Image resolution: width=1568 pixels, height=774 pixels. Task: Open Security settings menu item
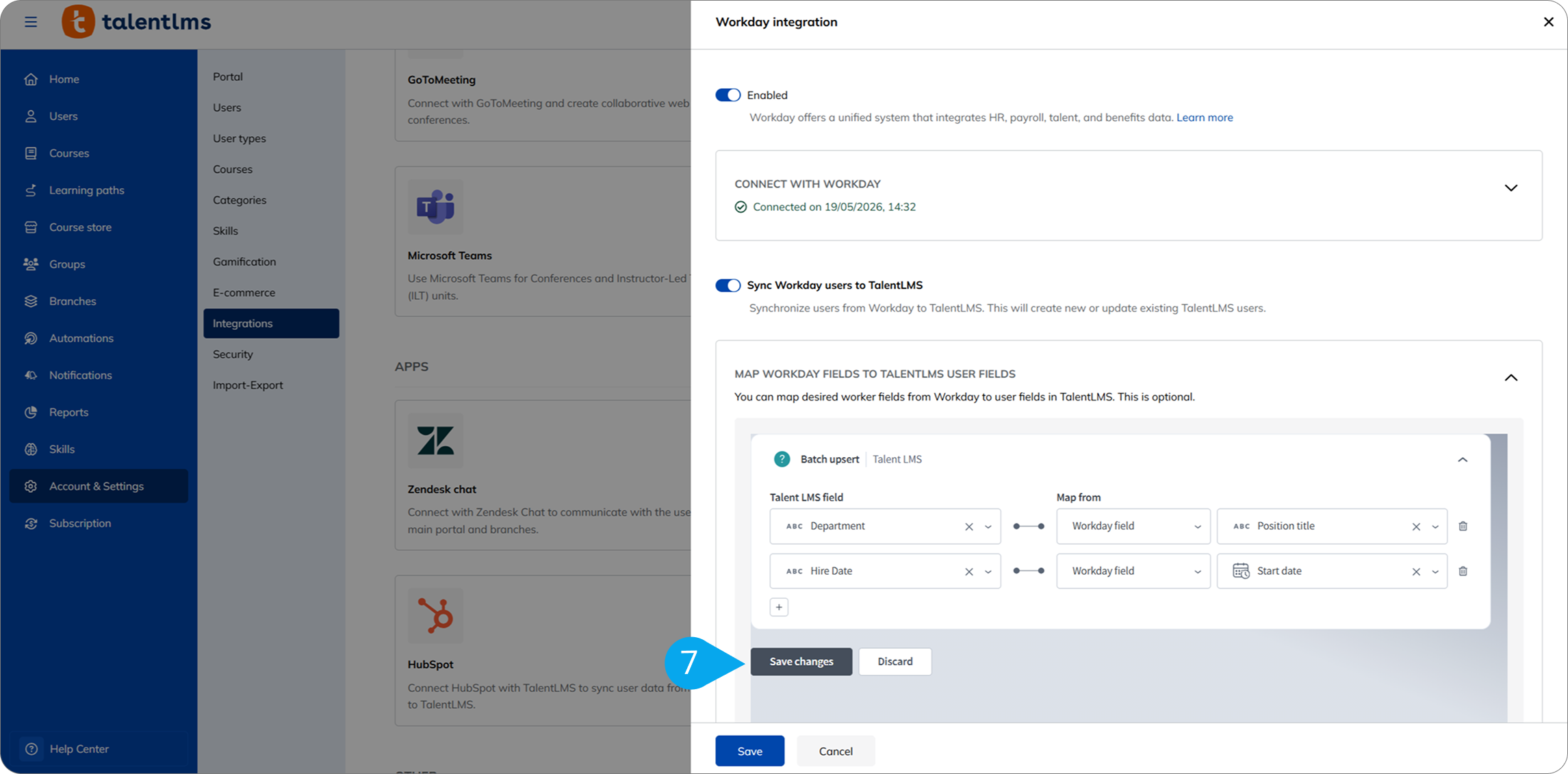233,354
